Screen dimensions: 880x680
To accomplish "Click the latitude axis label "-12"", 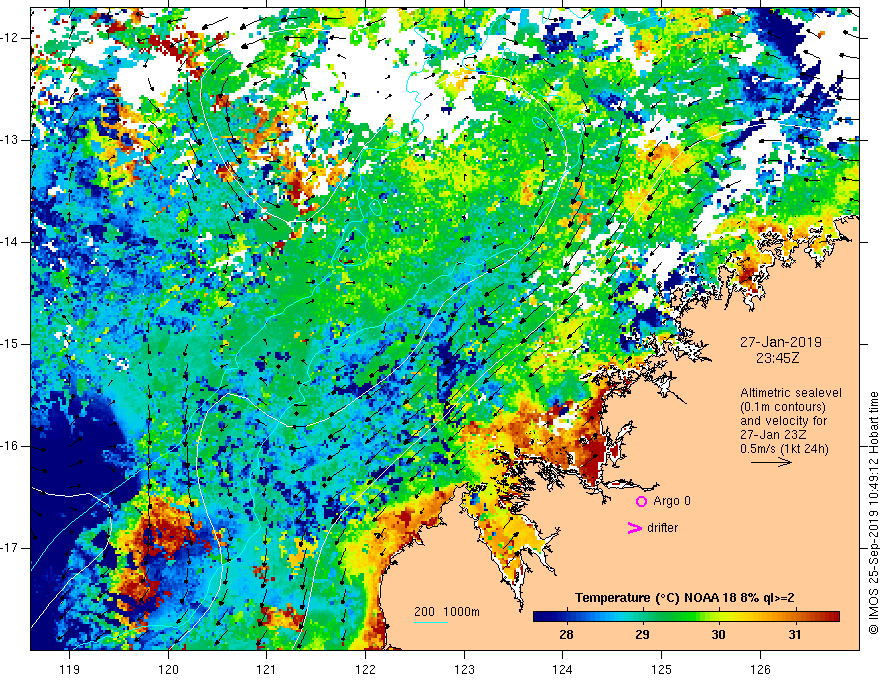I will 11,38.
